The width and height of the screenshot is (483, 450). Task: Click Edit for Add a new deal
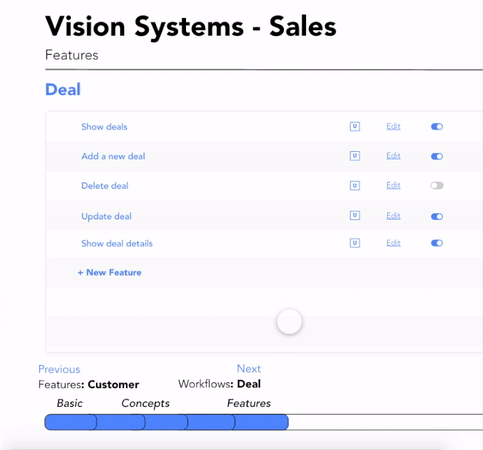[x=393, y=156]
